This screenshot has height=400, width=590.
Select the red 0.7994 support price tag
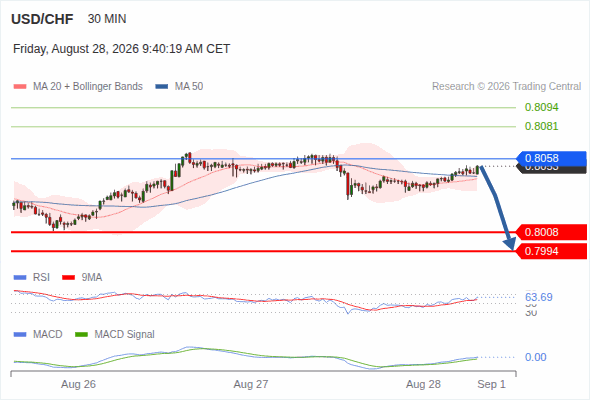(x=551, y=251)
